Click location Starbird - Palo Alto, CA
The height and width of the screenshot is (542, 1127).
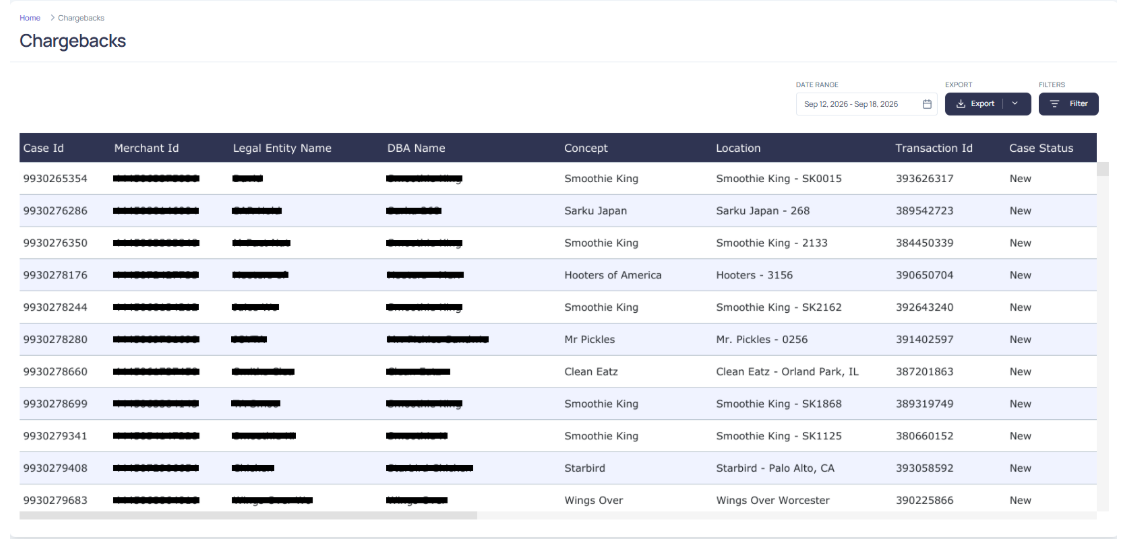coord(775,469)
